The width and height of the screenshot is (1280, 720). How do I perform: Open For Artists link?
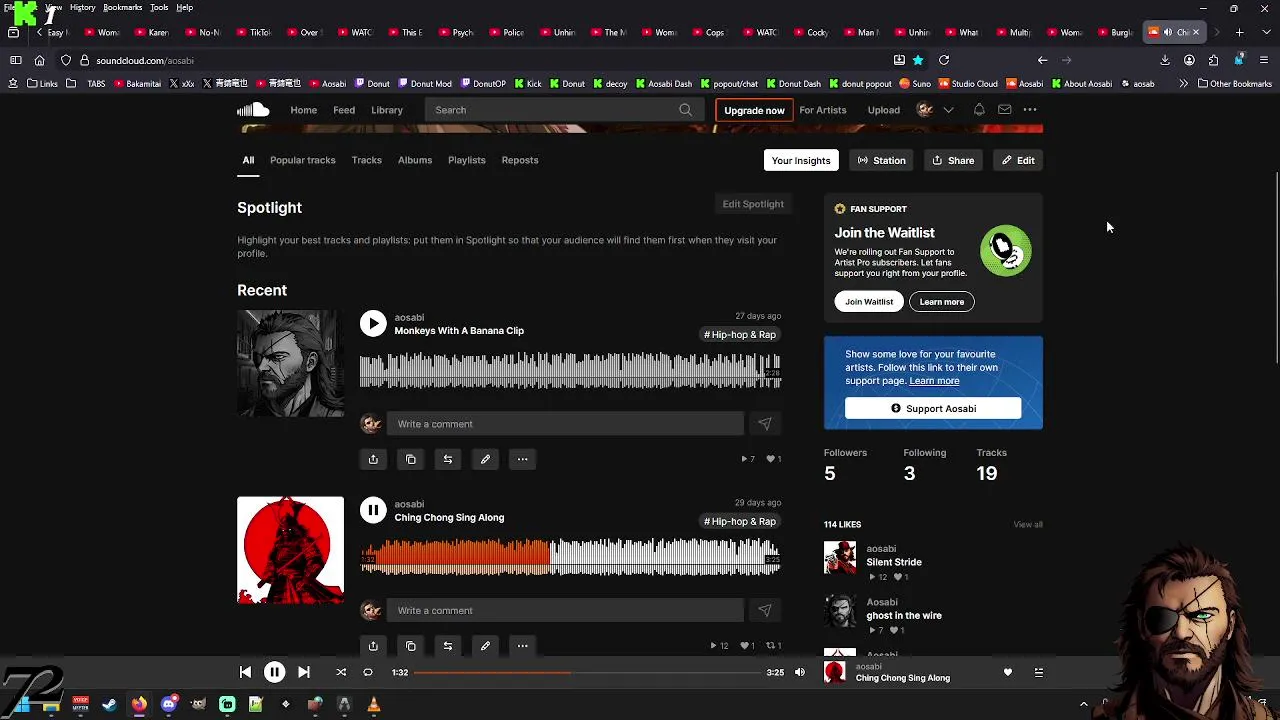[x=823, y=110]
